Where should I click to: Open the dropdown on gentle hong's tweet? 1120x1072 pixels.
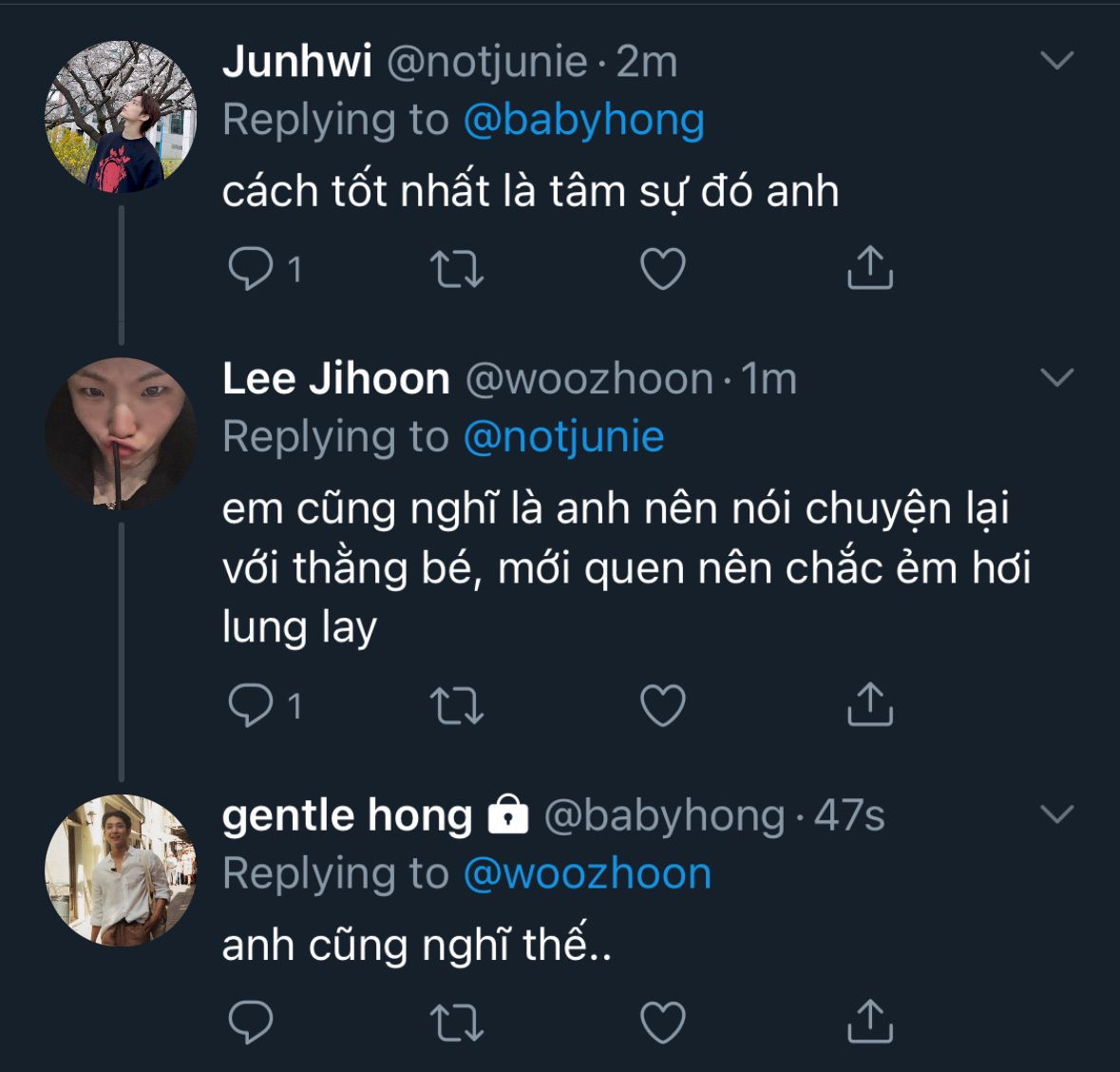coord(1056,814)
